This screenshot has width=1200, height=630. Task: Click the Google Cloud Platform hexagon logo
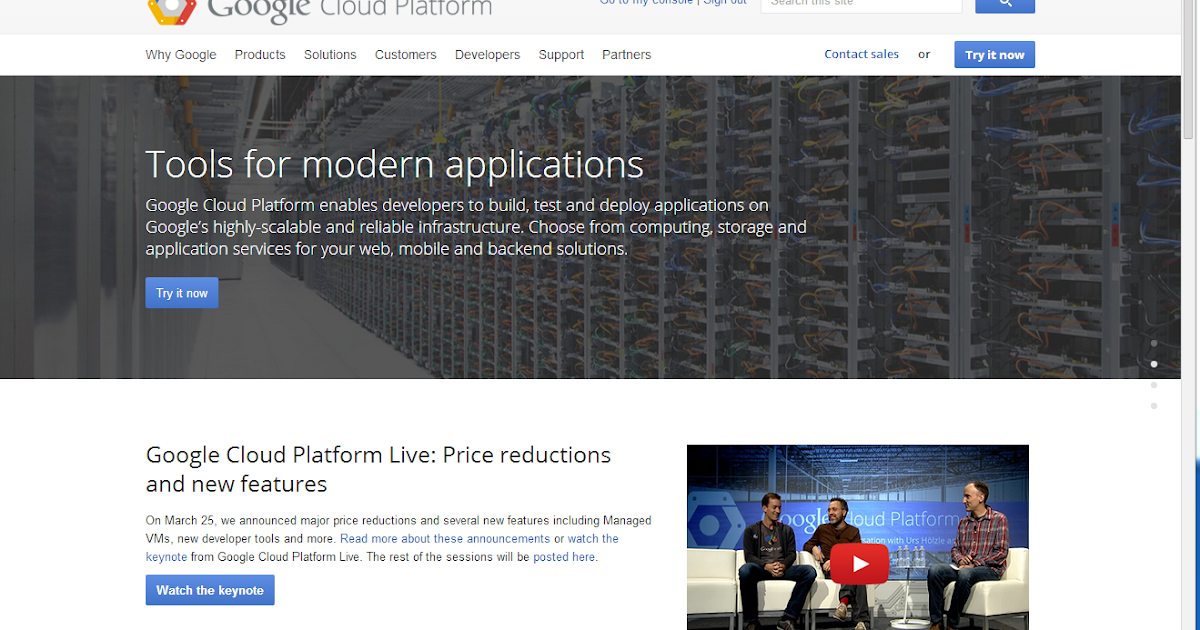172,10
